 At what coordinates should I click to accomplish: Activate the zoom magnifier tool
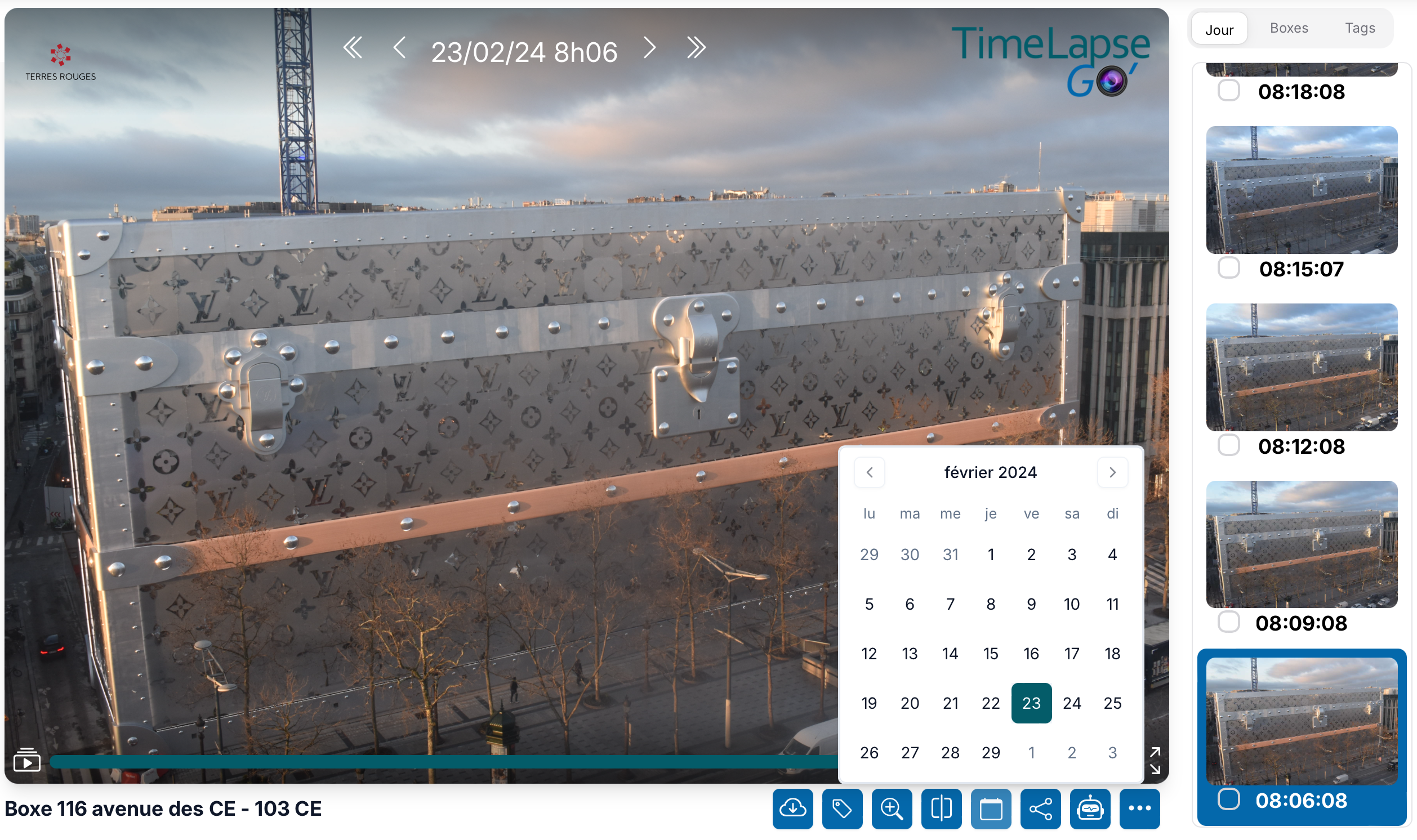(x=892, y=809)
